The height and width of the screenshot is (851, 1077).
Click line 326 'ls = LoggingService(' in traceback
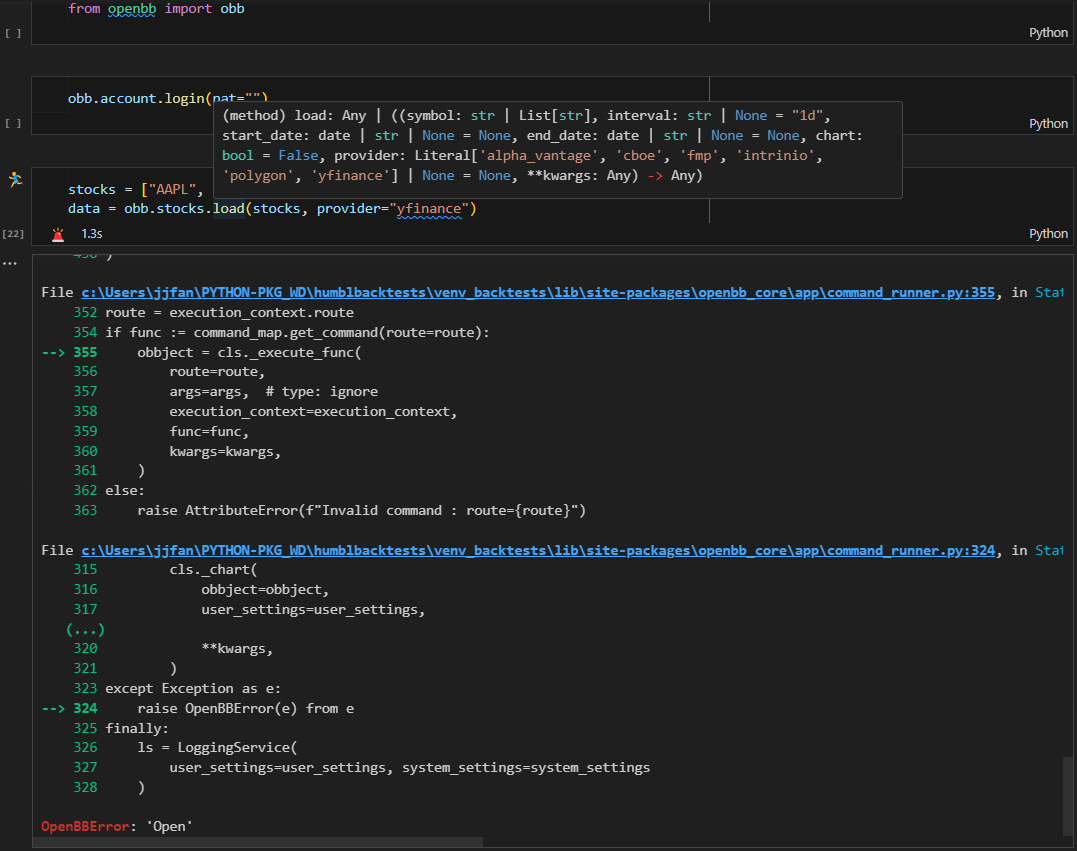coord(217,747)
